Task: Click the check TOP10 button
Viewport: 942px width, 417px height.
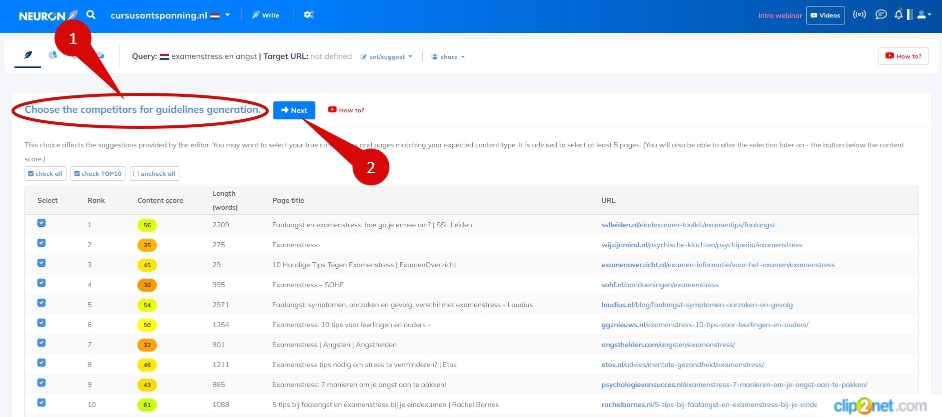Action: (97, 173)
